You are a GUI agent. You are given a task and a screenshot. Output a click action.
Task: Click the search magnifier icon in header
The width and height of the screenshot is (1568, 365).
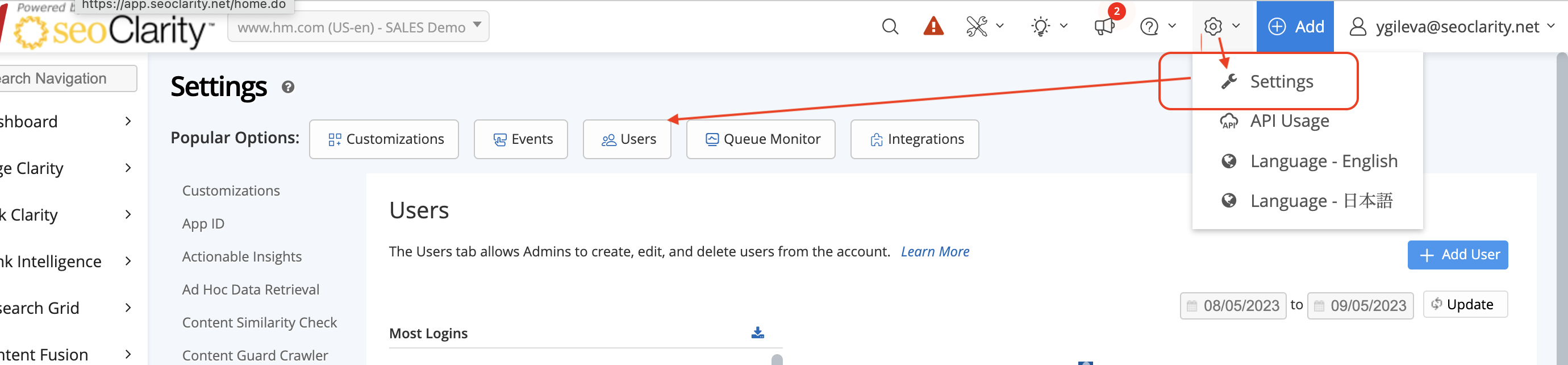point(889,27)
